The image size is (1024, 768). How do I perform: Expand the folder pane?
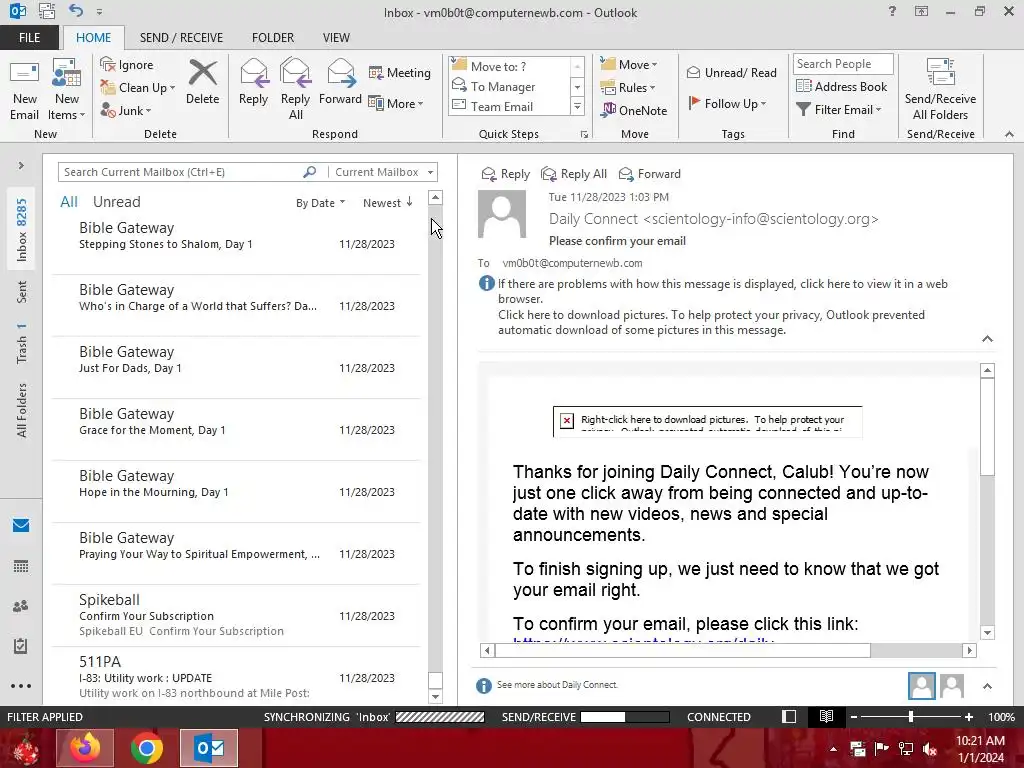[21, 166]
